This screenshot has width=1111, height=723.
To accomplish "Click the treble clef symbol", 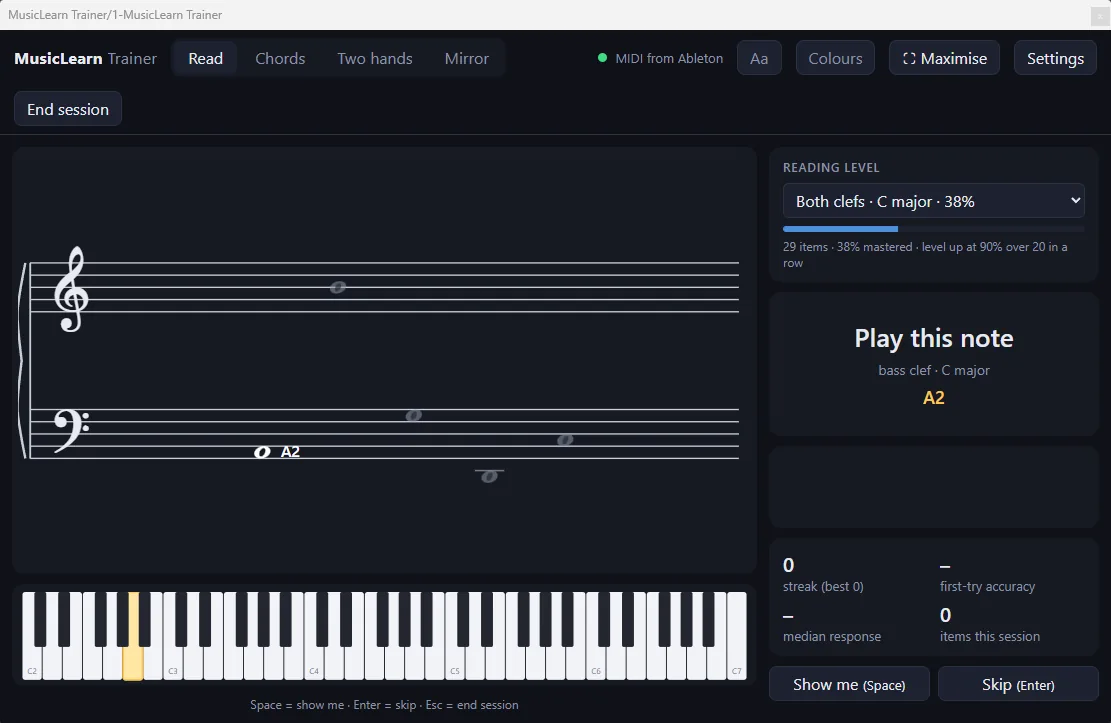I will coord(72,289).
